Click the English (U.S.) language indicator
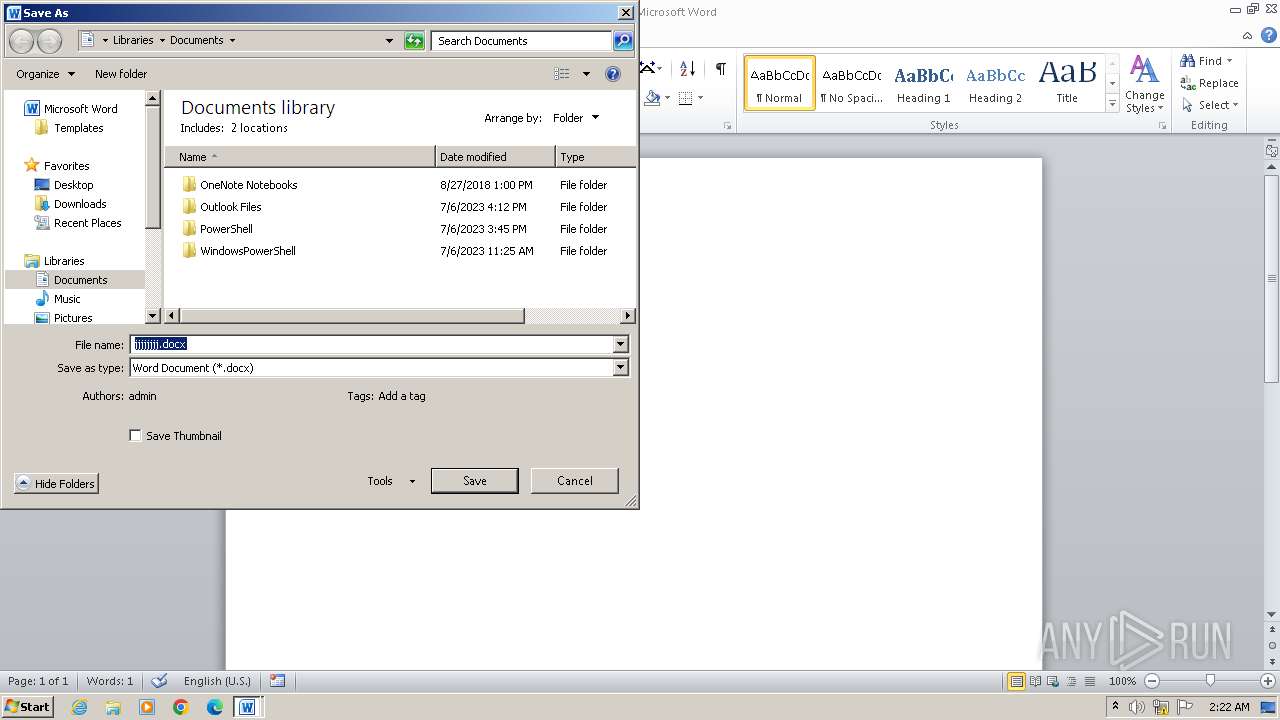This screenshot has height=720, width=1280. click(x=217, y=681)
